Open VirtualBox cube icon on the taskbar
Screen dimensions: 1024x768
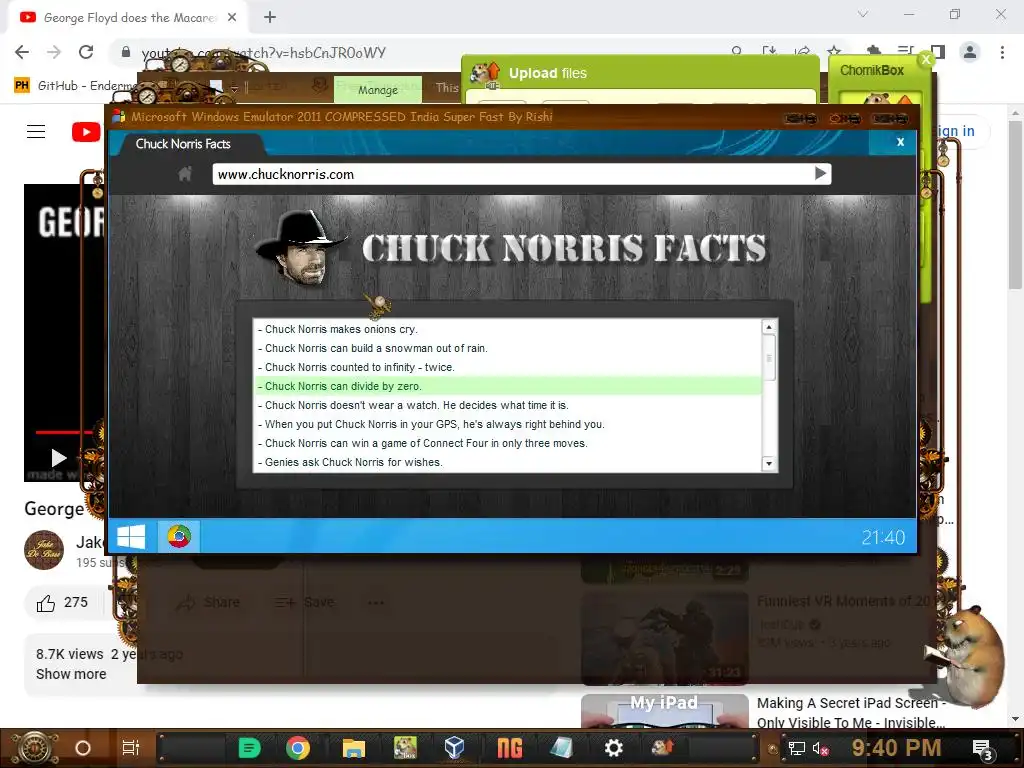pyautogui.click(x=455, y=748)
